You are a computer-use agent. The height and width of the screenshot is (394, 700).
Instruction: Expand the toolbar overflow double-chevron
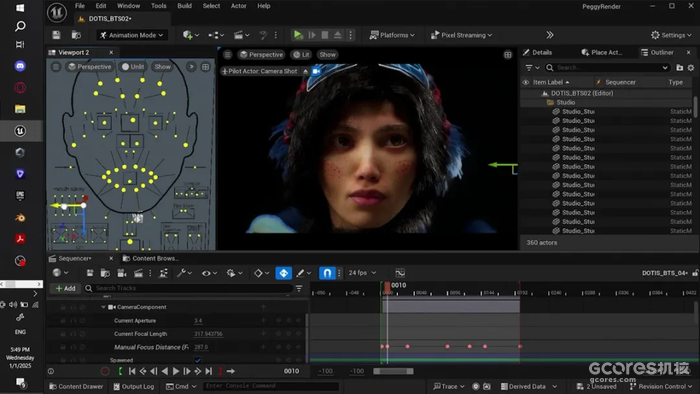(x=550, y=35)
